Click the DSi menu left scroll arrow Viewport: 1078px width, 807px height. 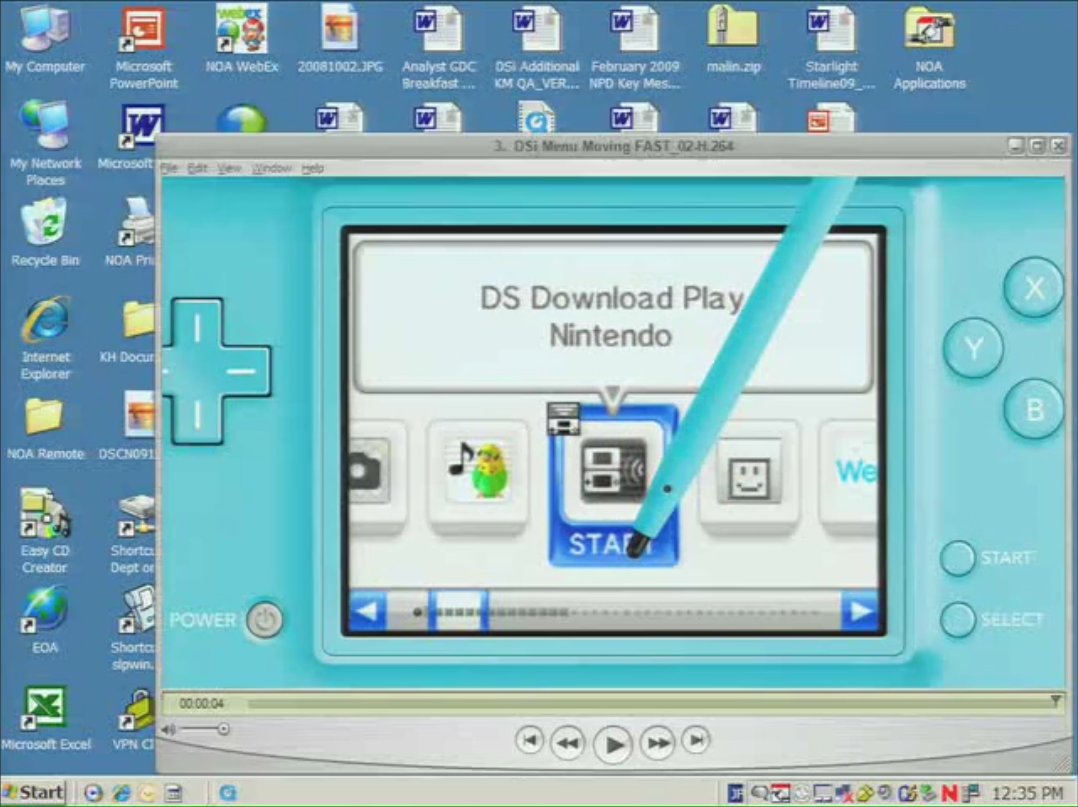[368, 611]
